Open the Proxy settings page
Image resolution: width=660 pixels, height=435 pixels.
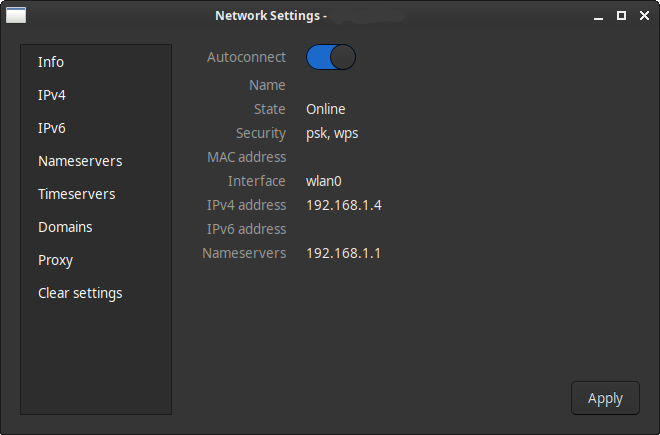[x=56, y=260]
